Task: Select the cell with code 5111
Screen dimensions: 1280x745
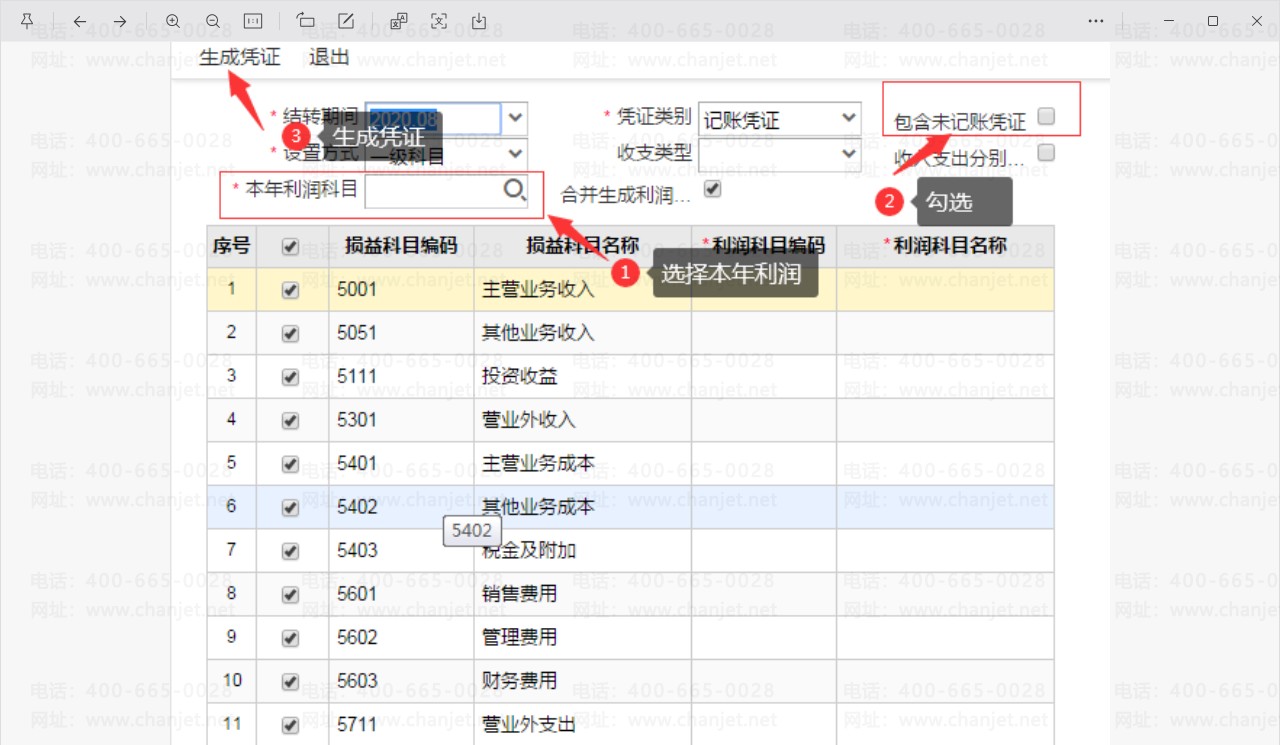Action: 401,377
